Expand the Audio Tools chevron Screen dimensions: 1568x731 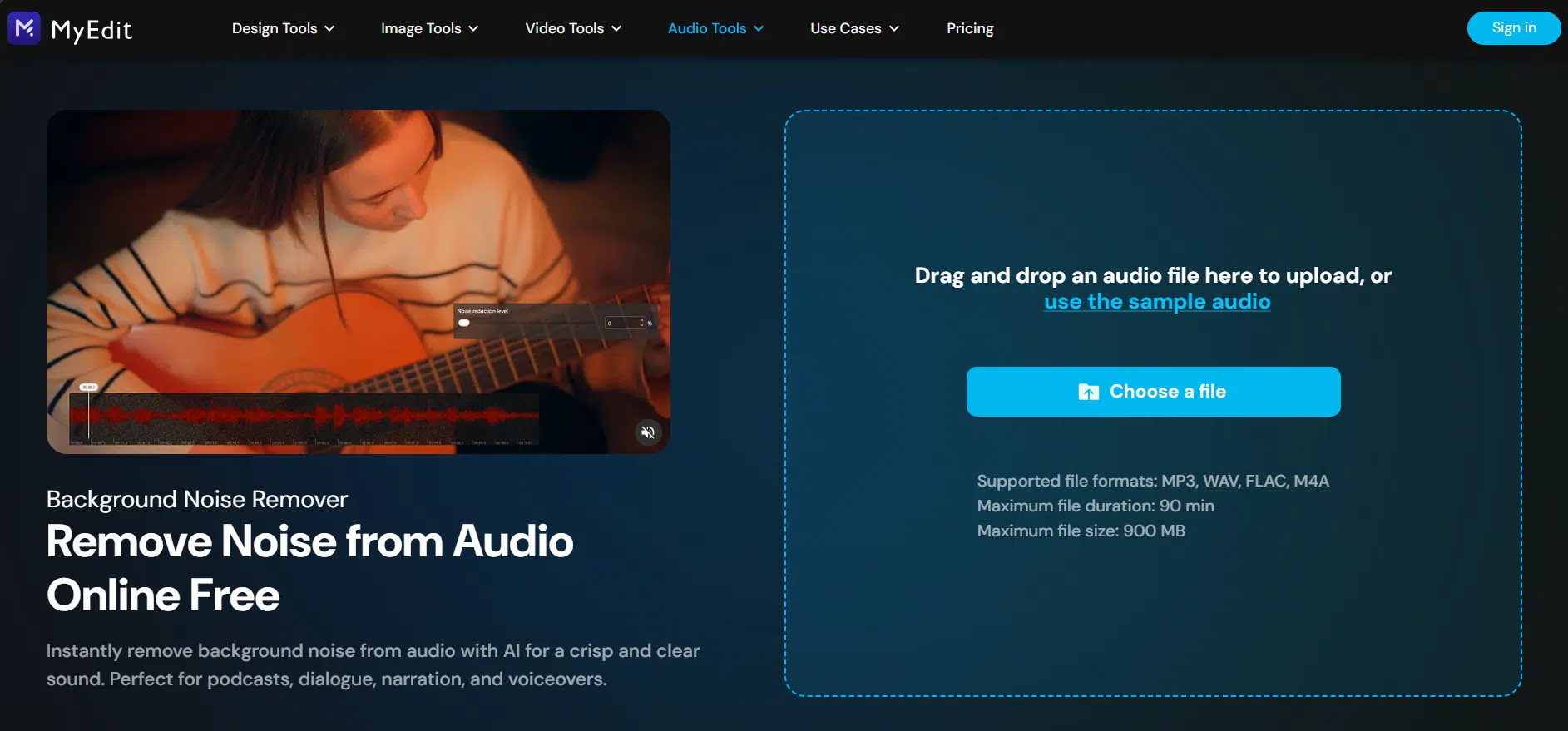click(x=759, y=29)
